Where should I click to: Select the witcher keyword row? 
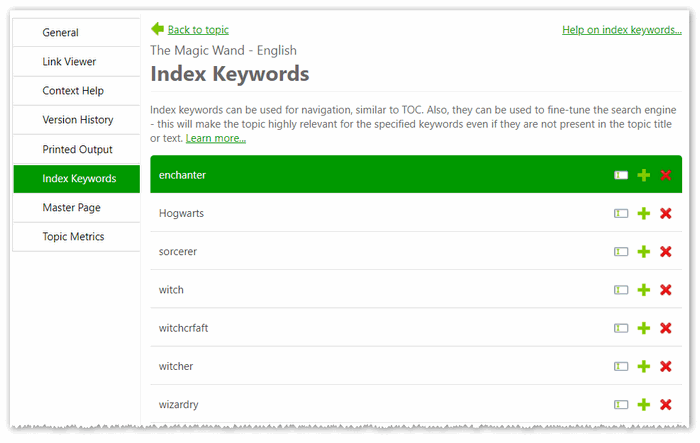(x=380, y=366)
